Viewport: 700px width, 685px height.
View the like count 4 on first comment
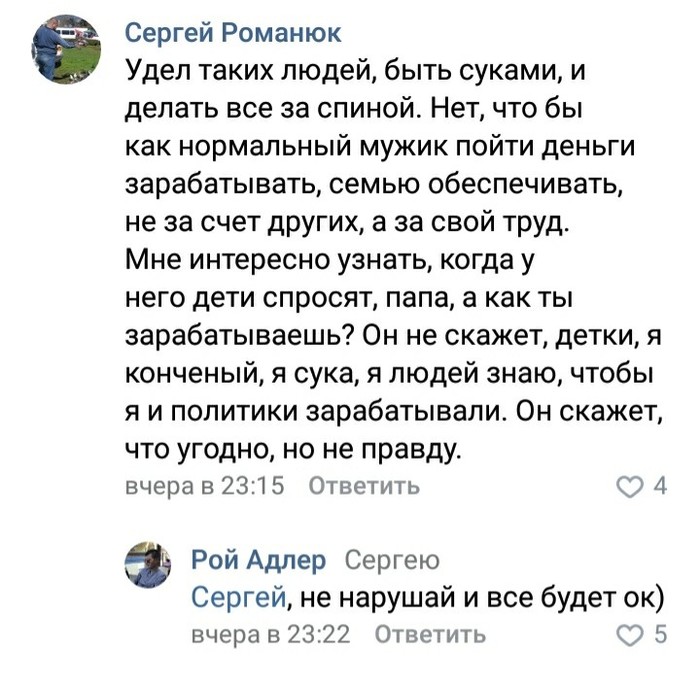(x=659, y=487)
